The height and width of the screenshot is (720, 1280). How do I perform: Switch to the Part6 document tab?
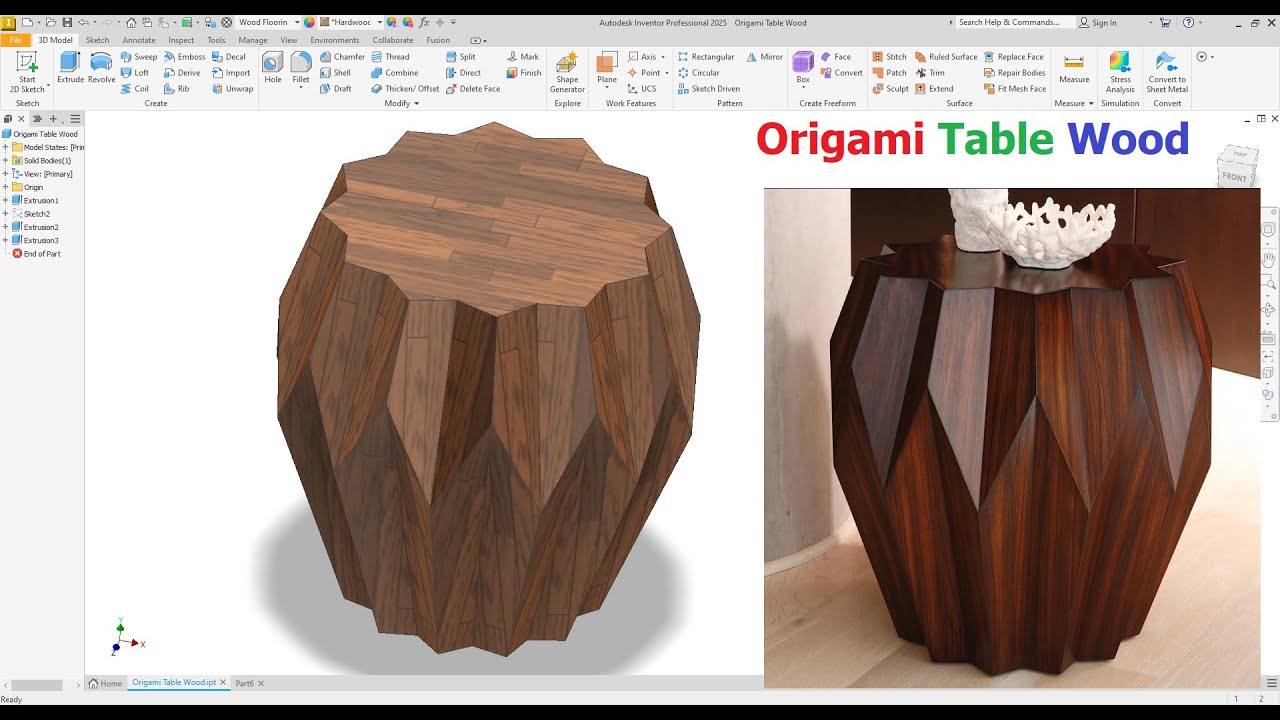pyautogui.click(x=244, y=683)
